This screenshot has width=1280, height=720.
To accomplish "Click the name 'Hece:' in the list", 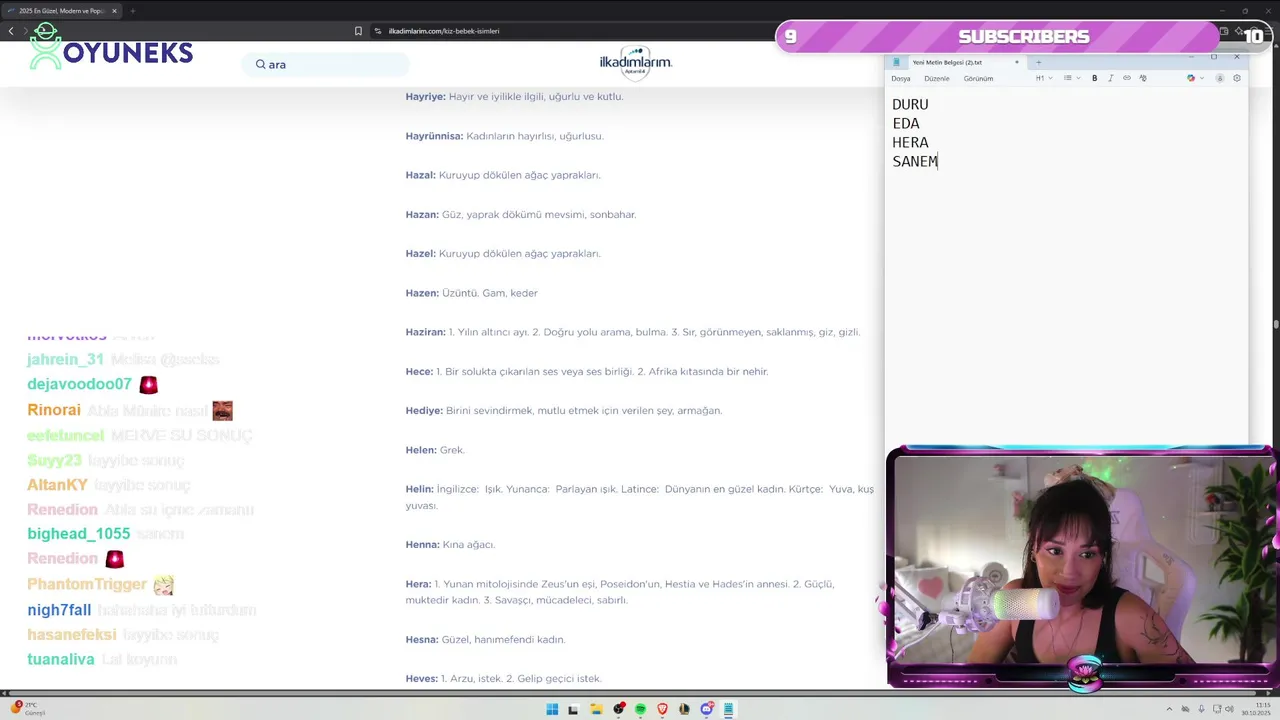I will pos(419,372).
